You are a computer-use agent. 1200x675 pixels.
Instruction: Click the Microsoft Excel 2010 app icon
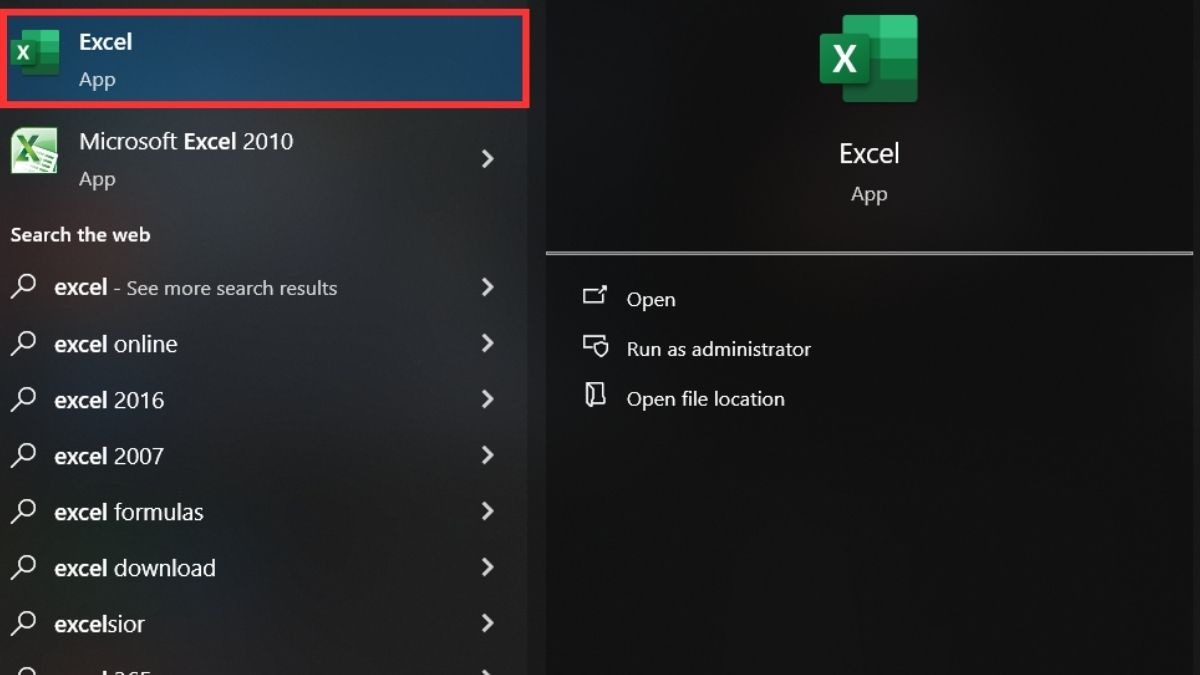tap(34, 152)
